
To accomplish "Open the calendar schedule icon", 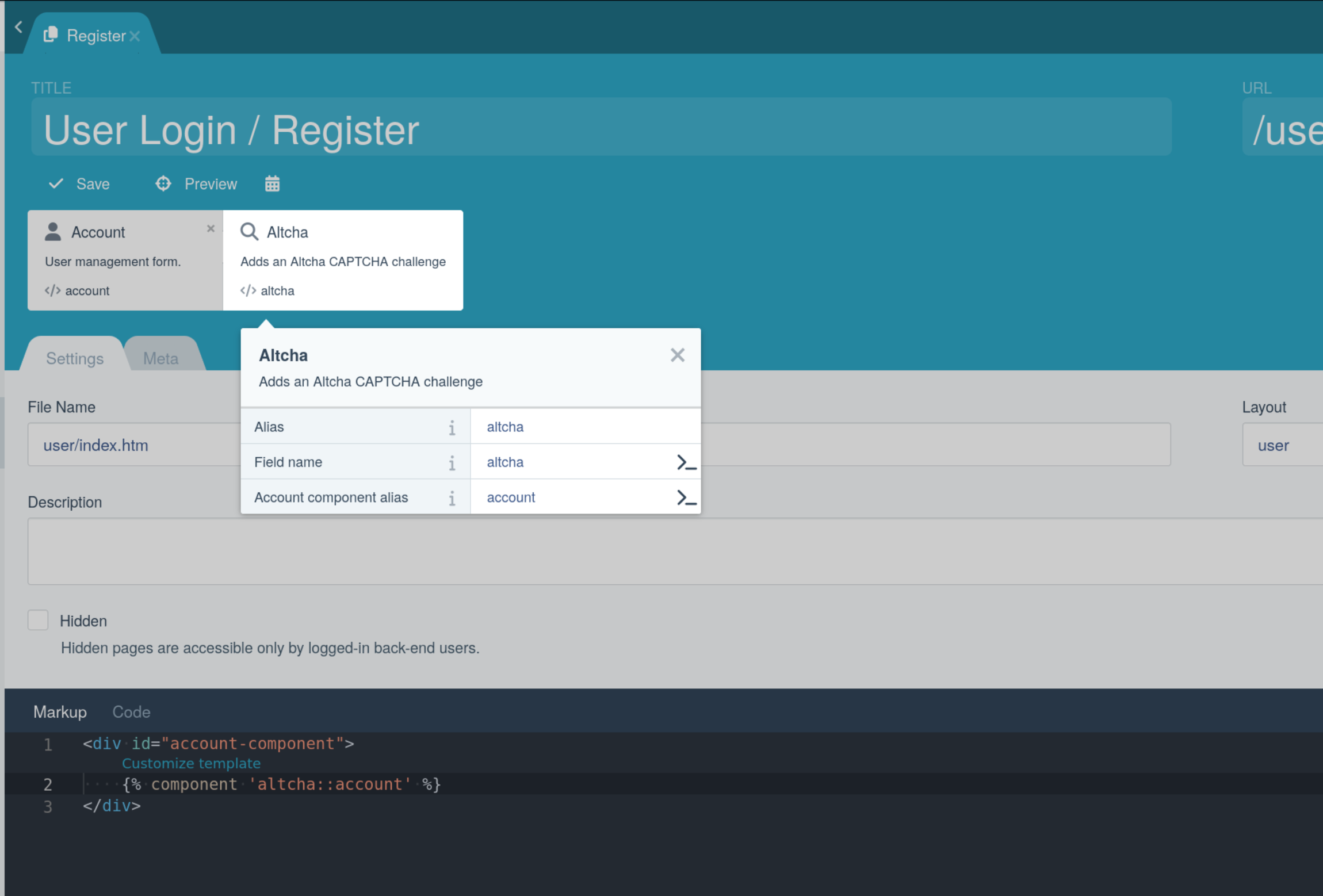I will point(272,184).
